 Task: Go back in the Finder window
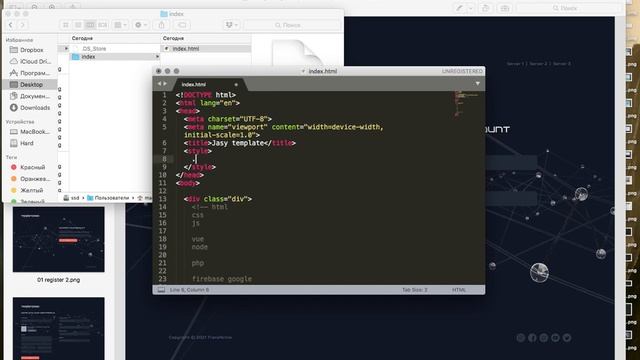click(11, 25)
